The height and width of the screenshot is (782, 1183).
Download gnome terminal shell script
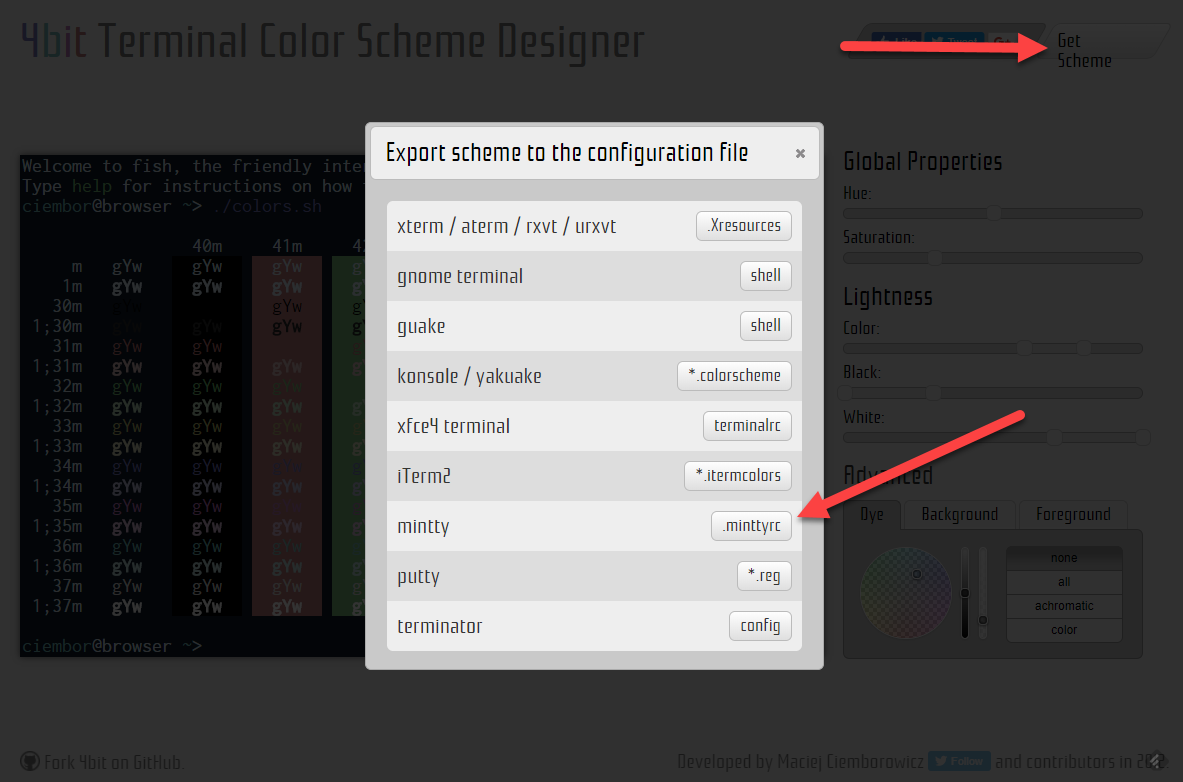765,276
